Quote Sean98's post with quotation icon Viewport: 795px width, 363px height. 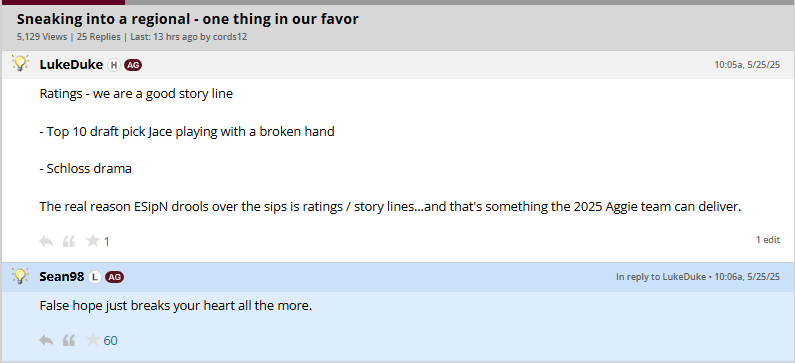coord(69,340)
